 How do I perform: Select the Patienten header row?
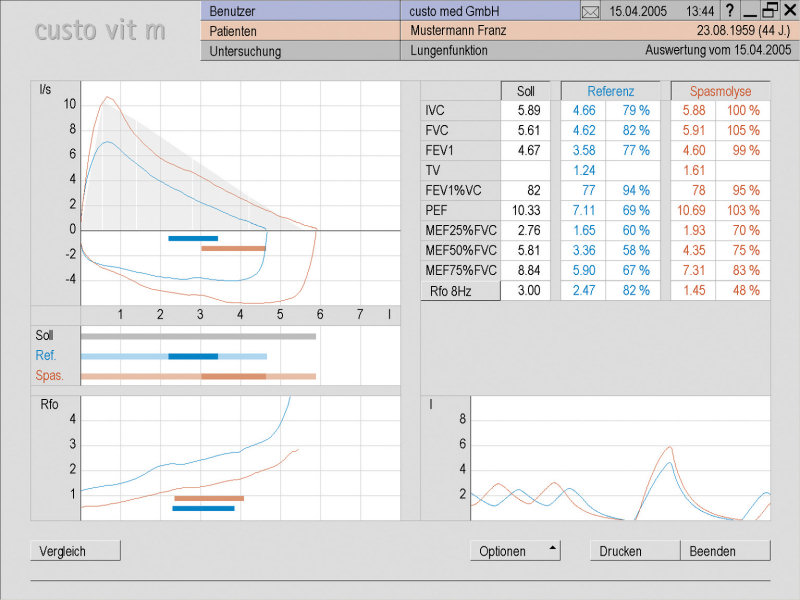coord(300,31)
